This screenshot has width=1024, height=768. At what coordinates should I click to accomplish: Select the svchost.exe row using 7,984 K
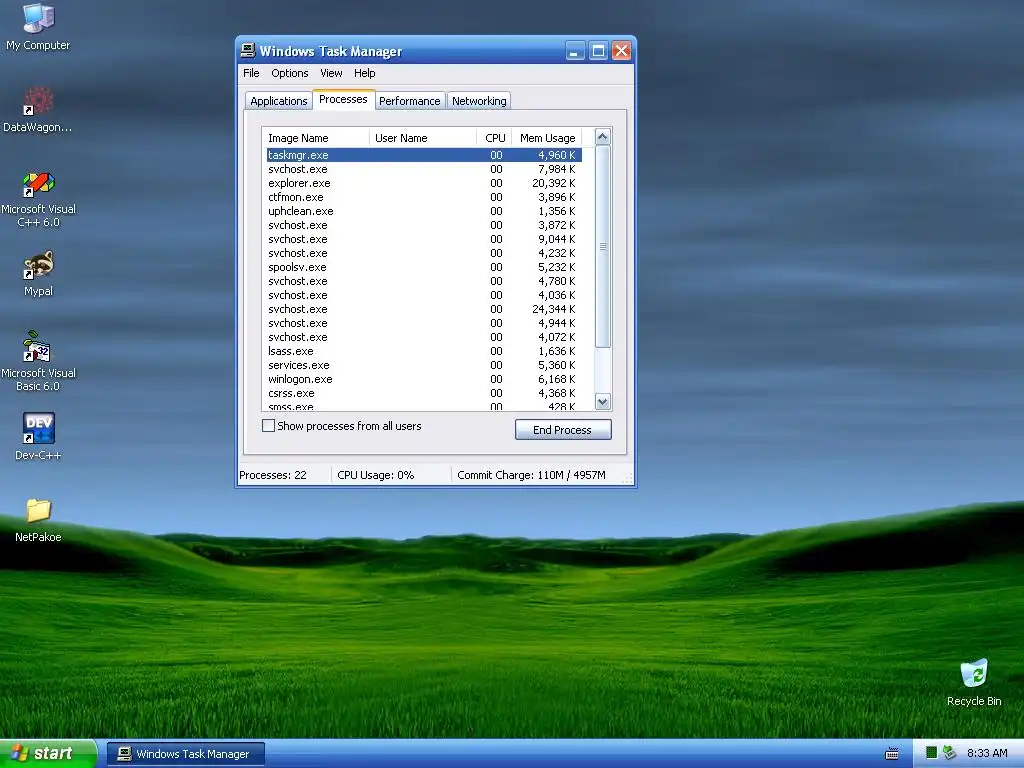[424, 169]
